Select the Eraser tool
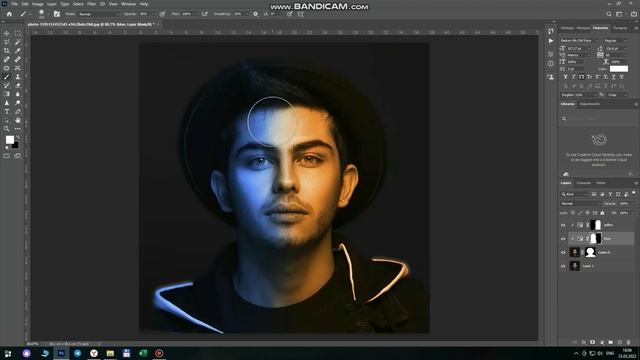This screenshot has width=640, height=360. click(18, 85)
